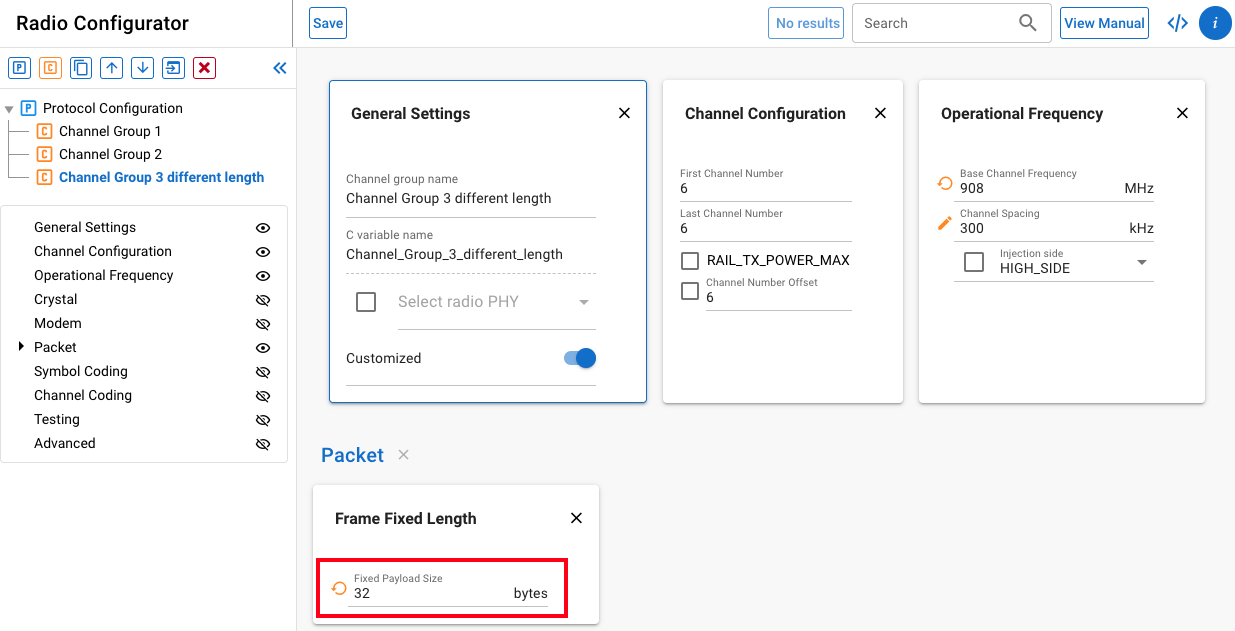Click the Fixed Payload Size field
This screenshot has height=631, width=1235.
[430, 593]
